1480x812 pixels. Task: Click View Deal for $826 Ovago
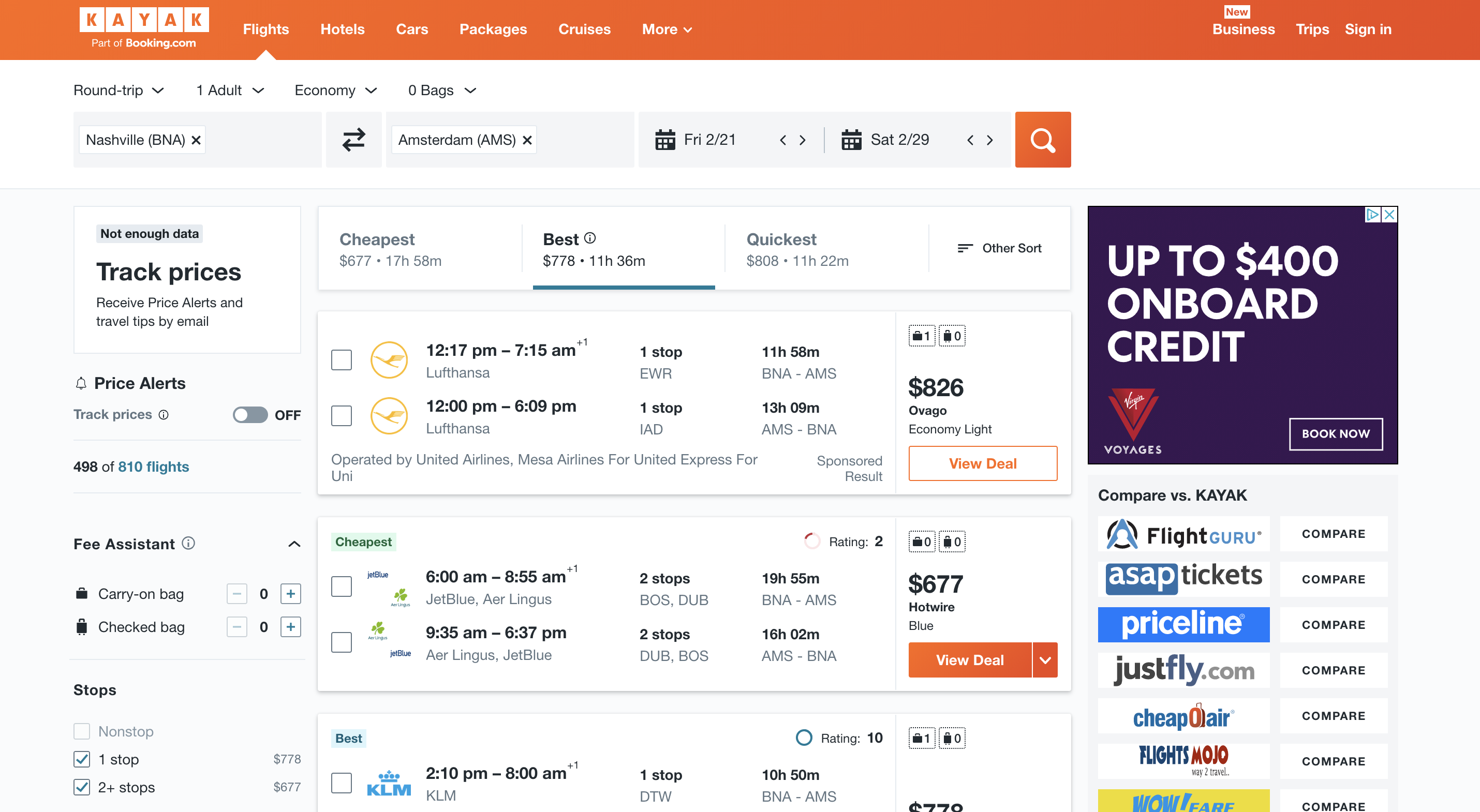click(983, 463)
